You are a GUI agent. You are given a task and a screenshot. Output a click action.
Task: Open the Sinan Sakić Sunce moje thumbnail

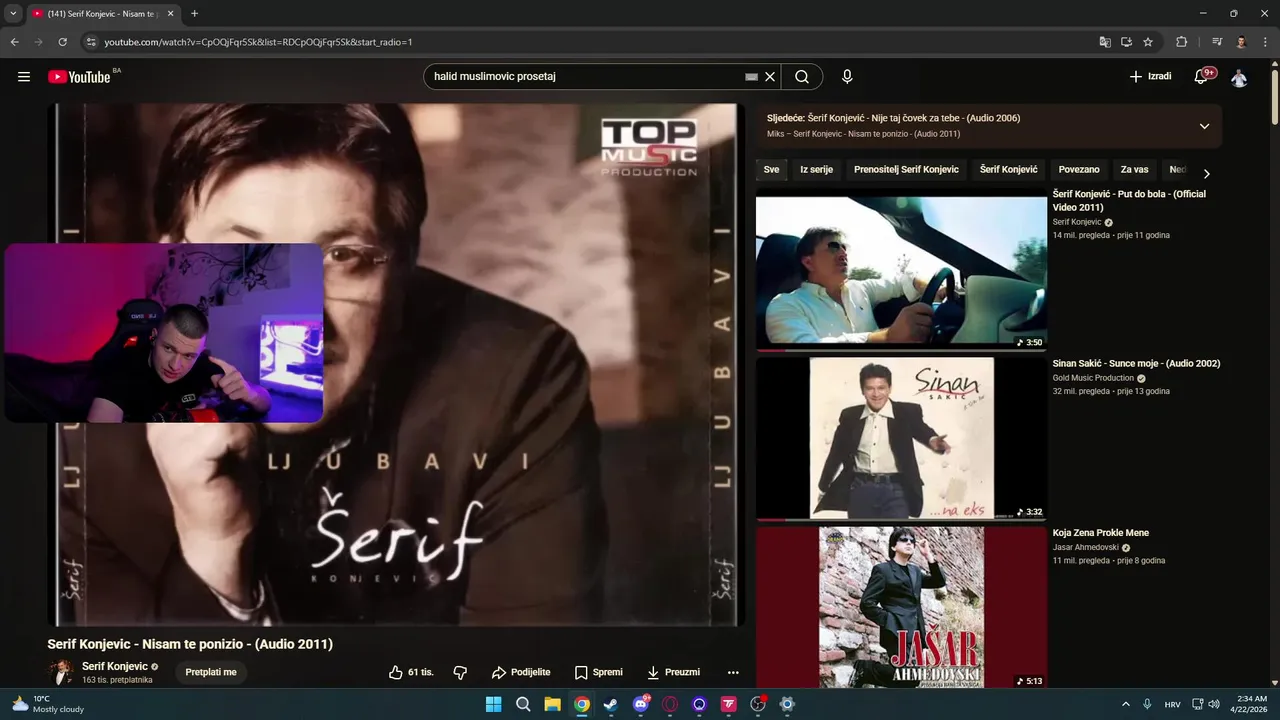pos(901,439)
